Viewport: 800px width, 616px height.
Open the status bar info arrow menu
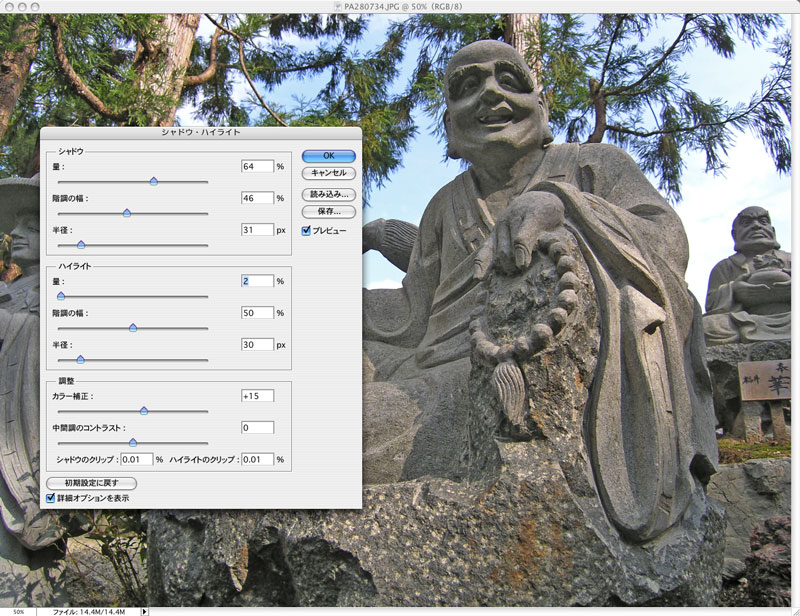[144, 610]
